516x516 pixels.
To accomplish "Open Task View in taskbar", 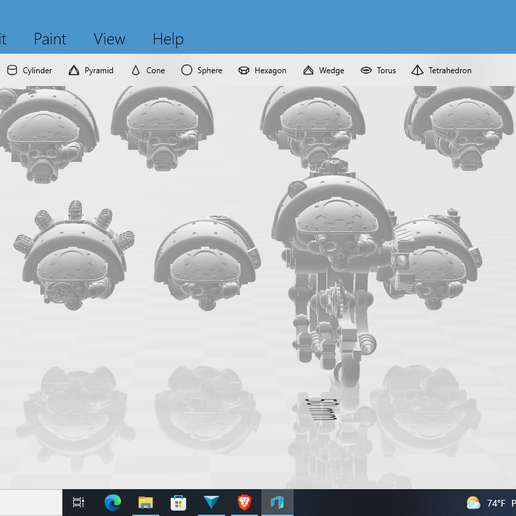I will point(79,502).
